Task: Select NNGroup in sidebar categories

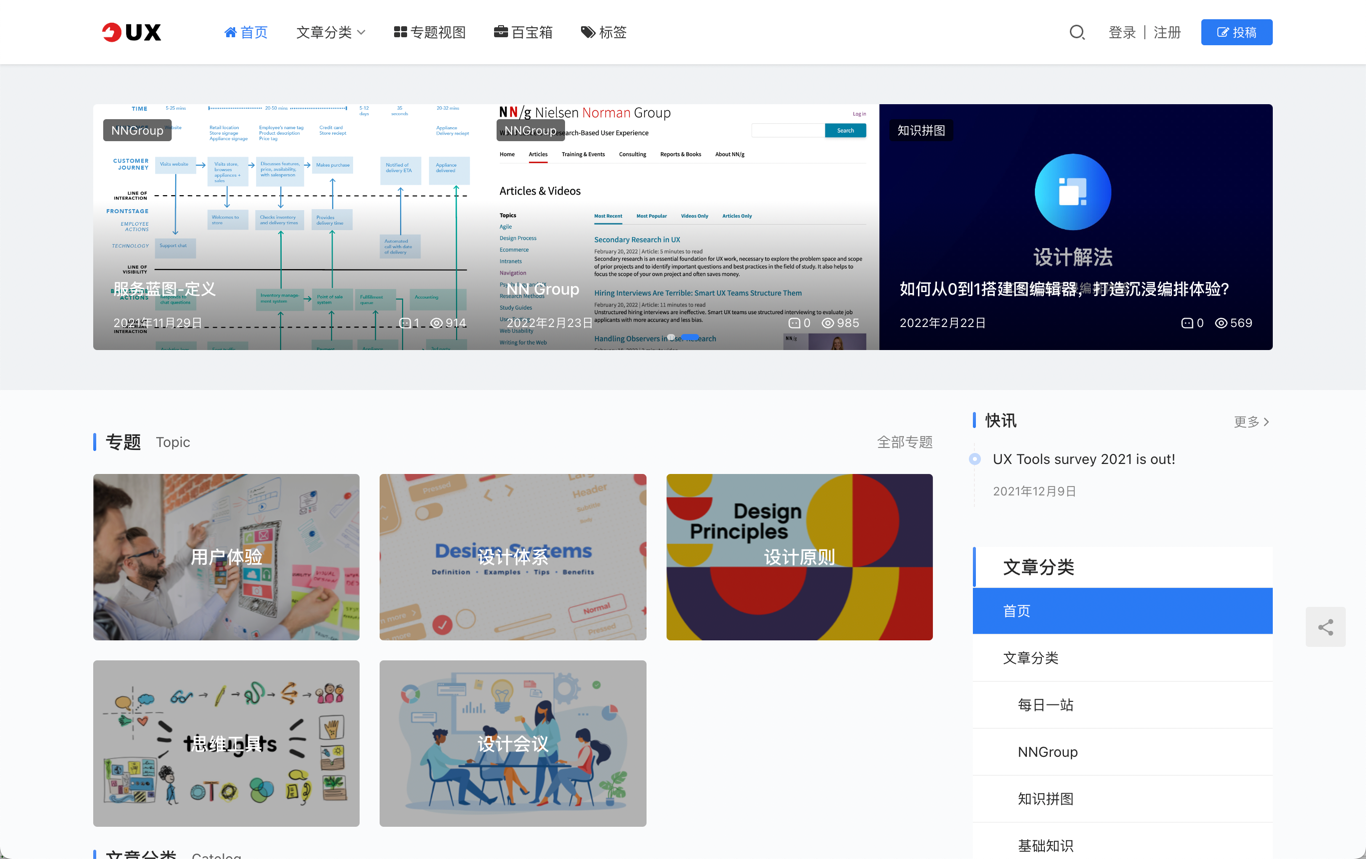Action: (1122, 752)
